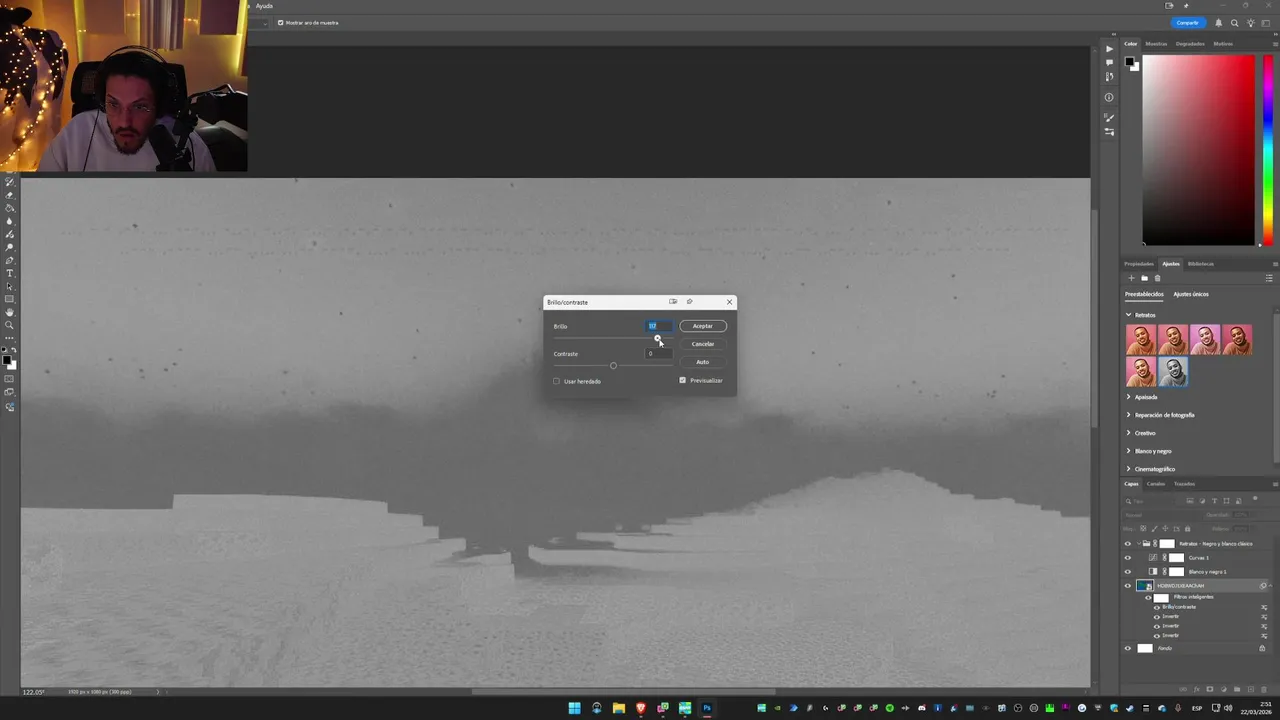Toggle Filtros inteligentes visibility eye

pyautogui.click(x=1148, y=597)
